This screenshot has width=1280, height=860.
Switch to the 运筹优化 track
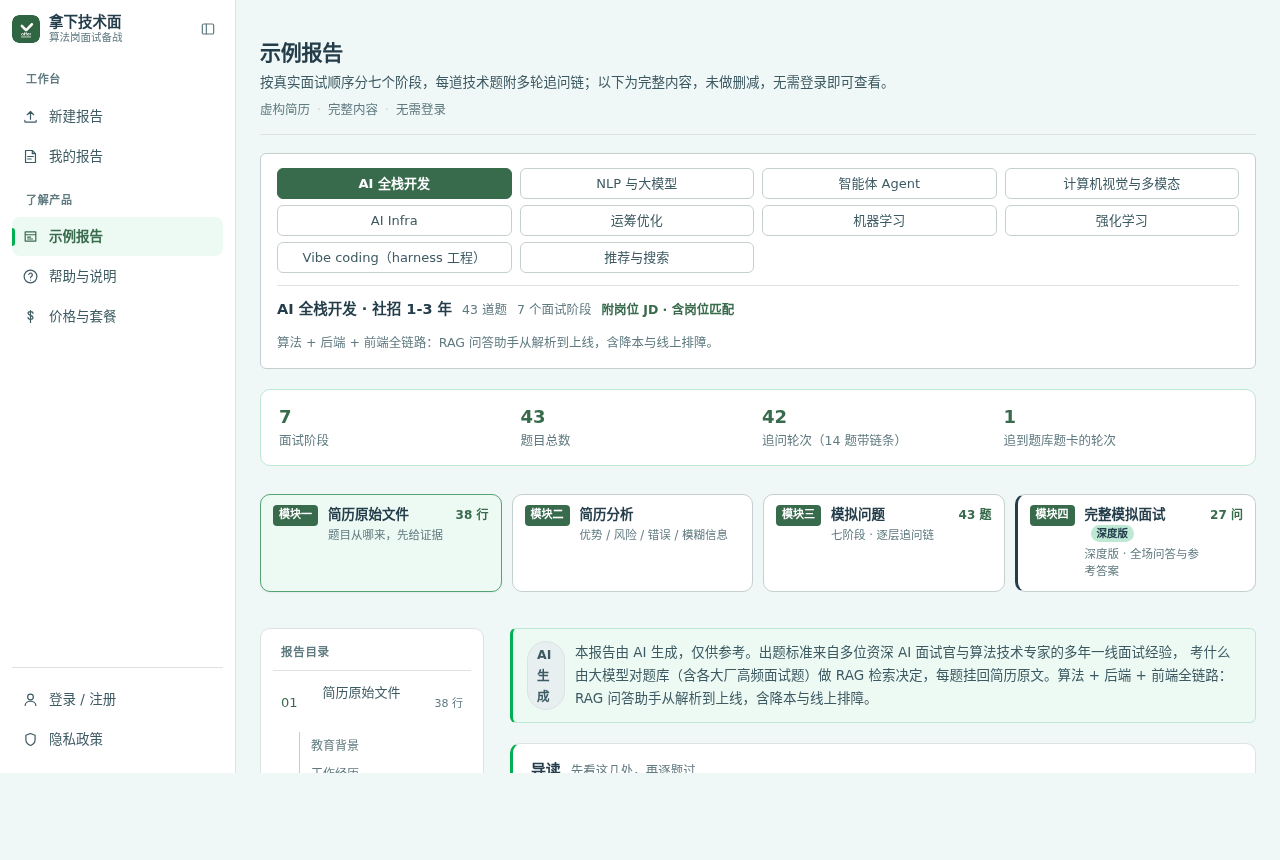click(637, 221)
